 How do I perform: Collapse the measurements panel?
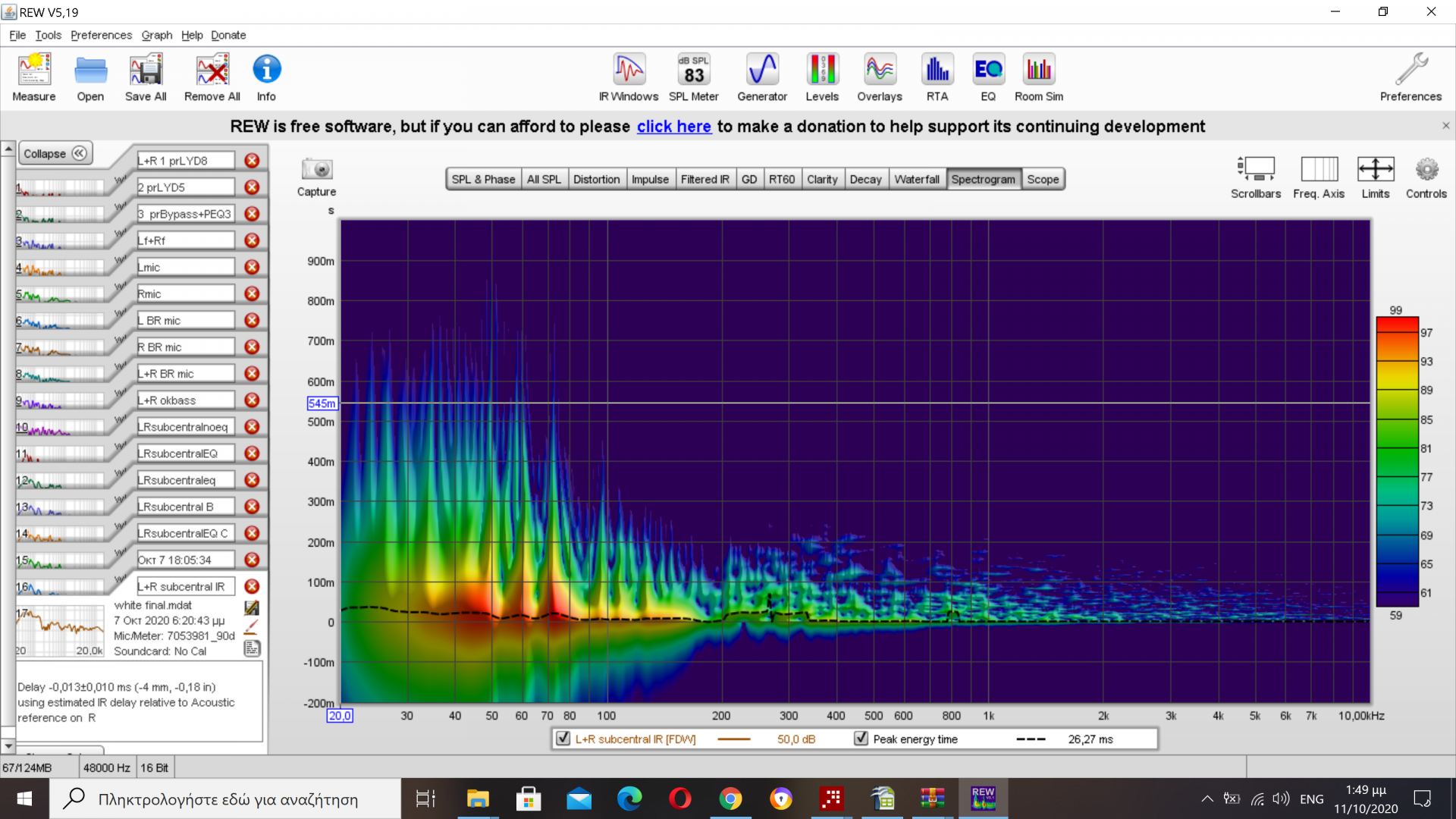tap(55, 153)
